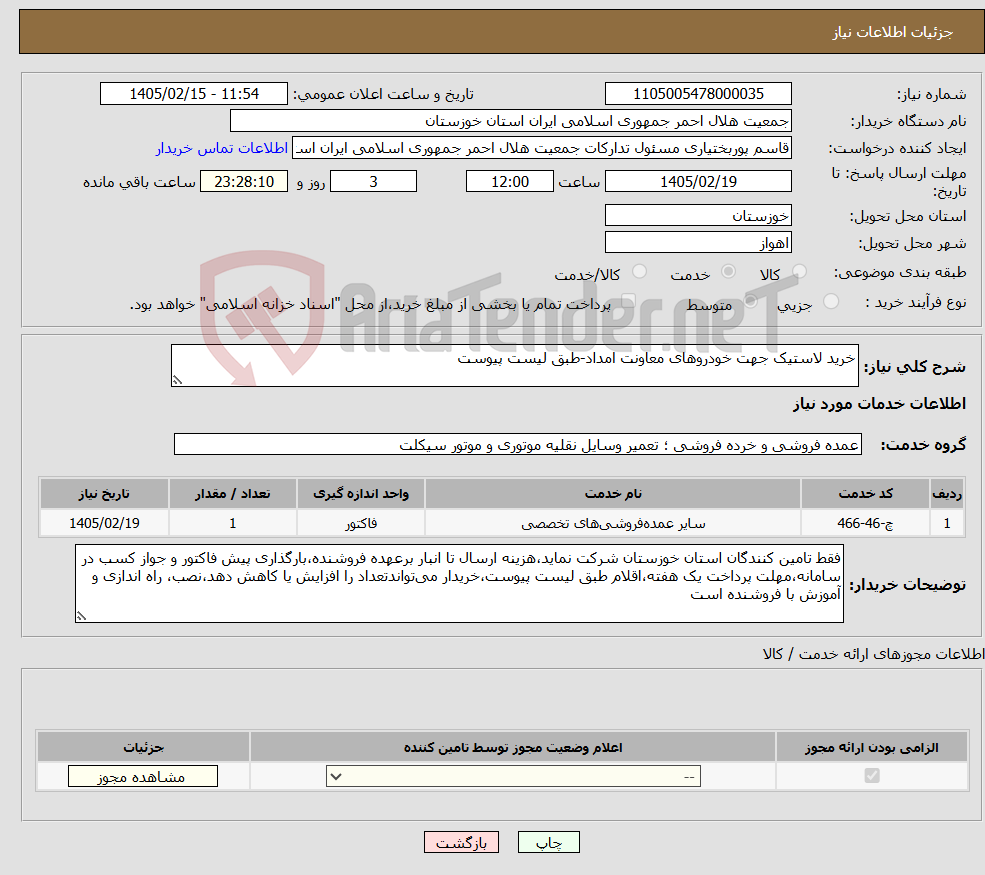Select the جزیی purchase type radio
Viewport: 985px width, 875px height.
click(x=830, y=301)
